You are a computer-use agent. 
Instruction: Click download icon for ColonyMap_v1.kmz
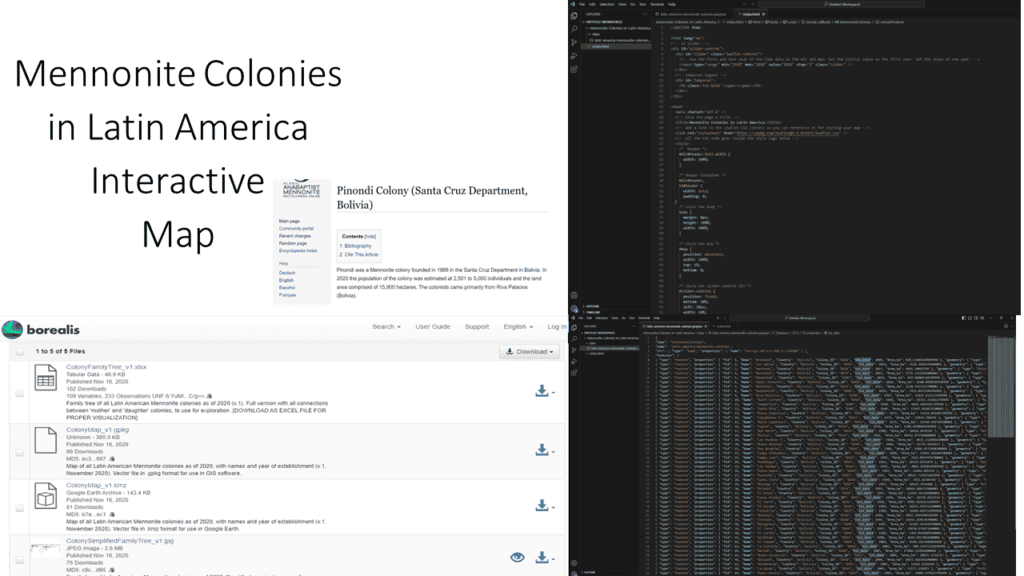pyautogui.click(x=543, y=506)
